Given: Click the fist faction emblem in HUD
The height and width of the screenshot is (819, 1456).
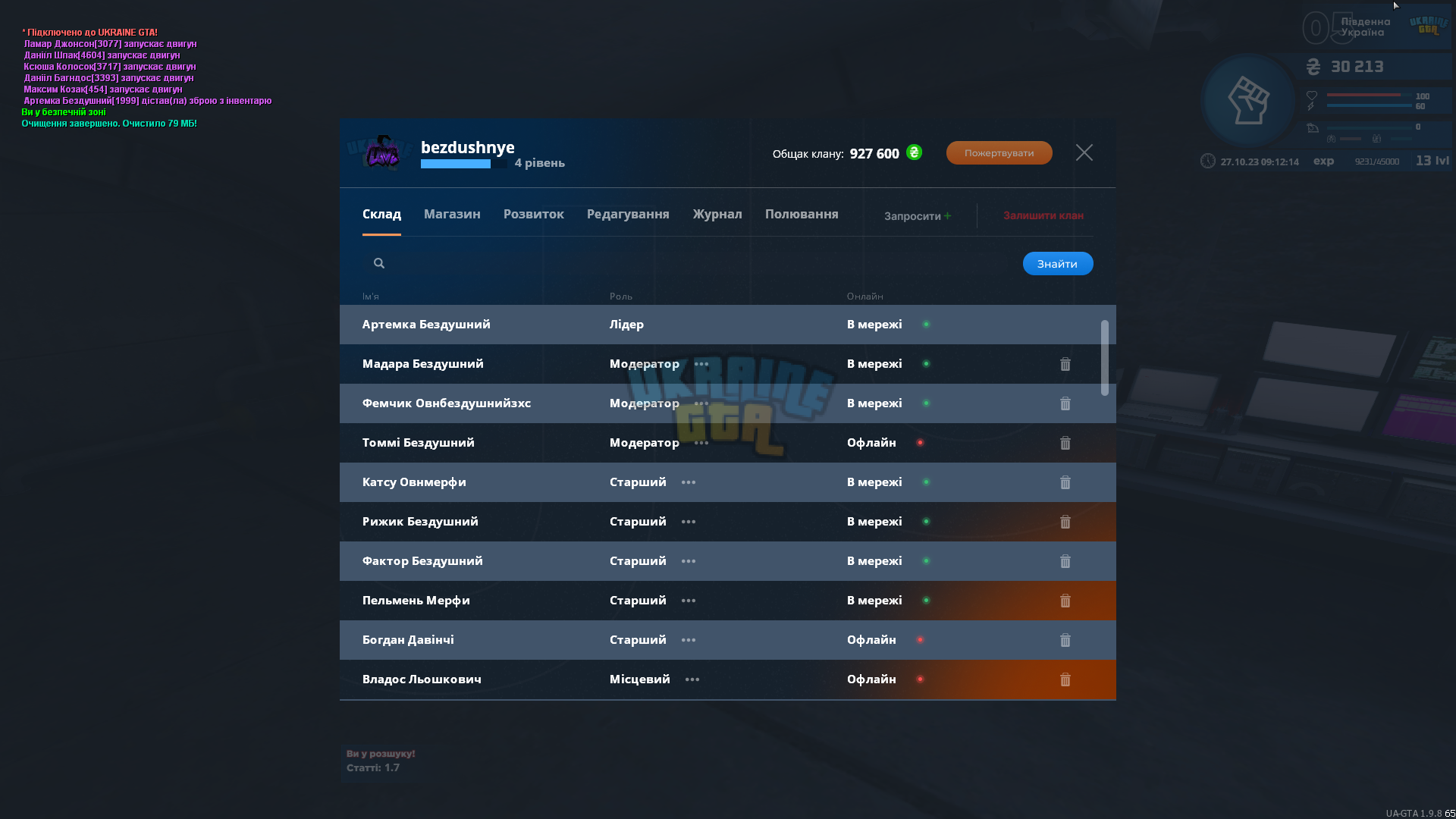Looking at the screenshot, I should point(1248,100).
